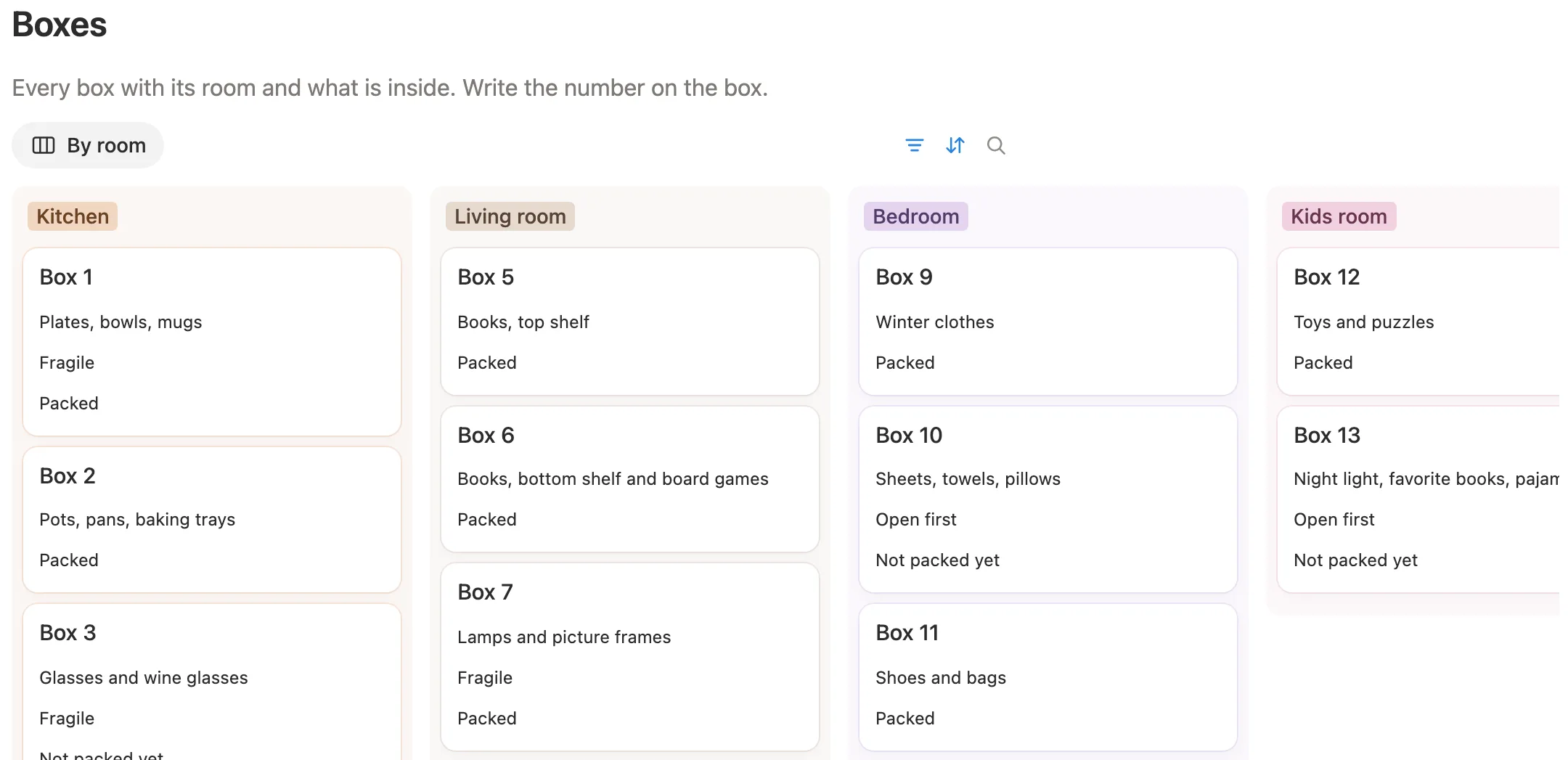Open the Box 1 card title
1568x760 pixels.
pos(66,277)
